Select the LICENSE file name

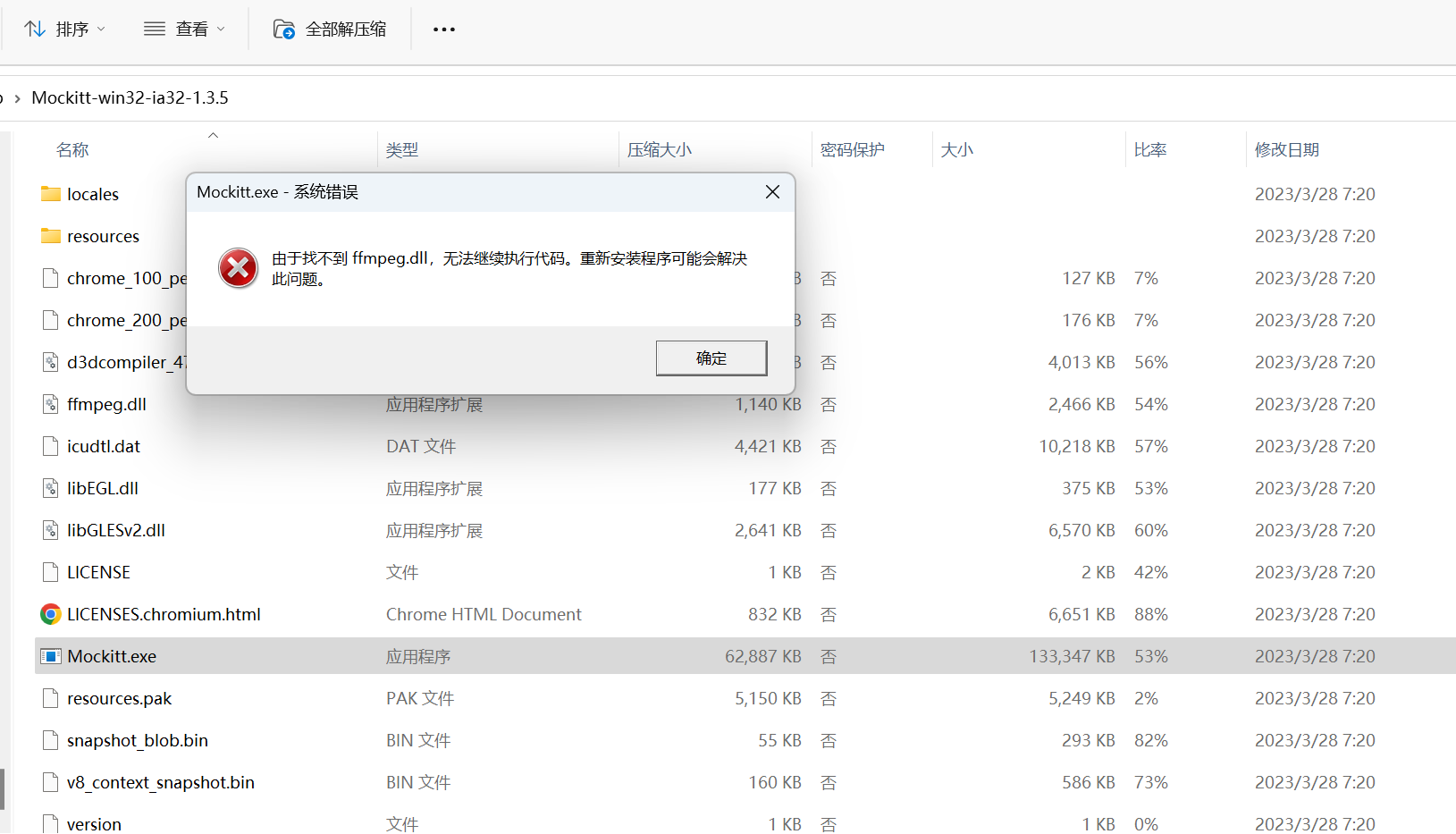tap(98, 572)
